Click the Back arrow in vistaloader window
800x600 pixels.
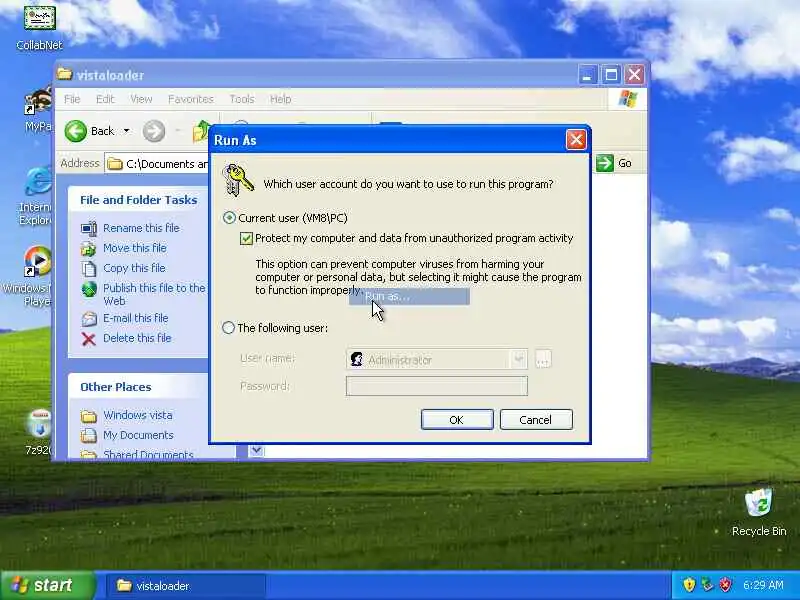[76, 131]
